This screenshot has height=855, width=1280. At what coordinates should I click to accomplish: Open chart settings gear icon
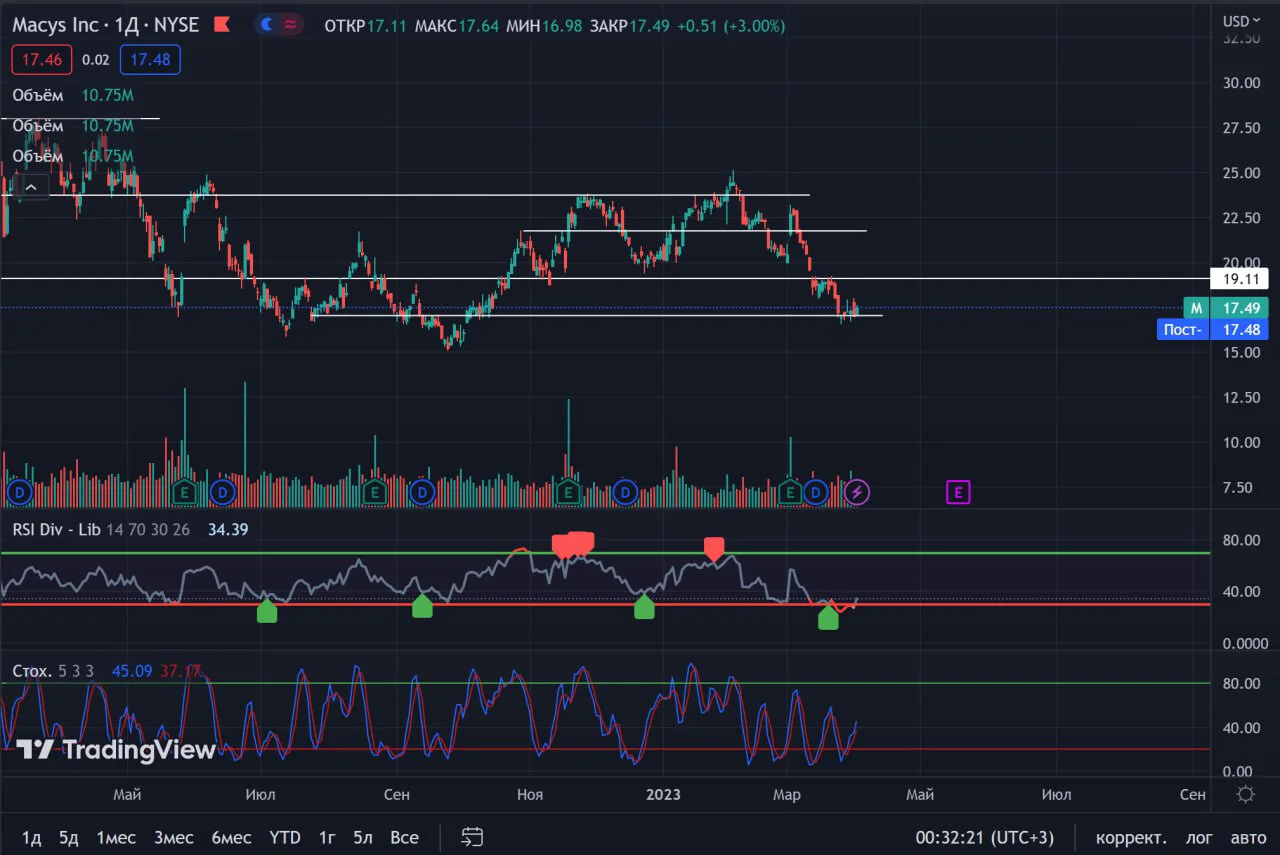pyautogui.click(x=1245, y=794)
